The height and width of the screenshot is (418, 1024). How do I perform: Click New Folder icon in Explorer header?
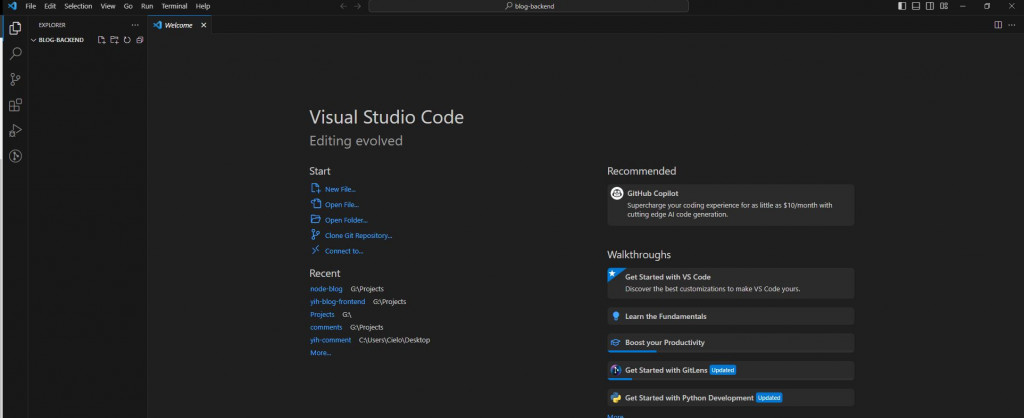(114, 40)
